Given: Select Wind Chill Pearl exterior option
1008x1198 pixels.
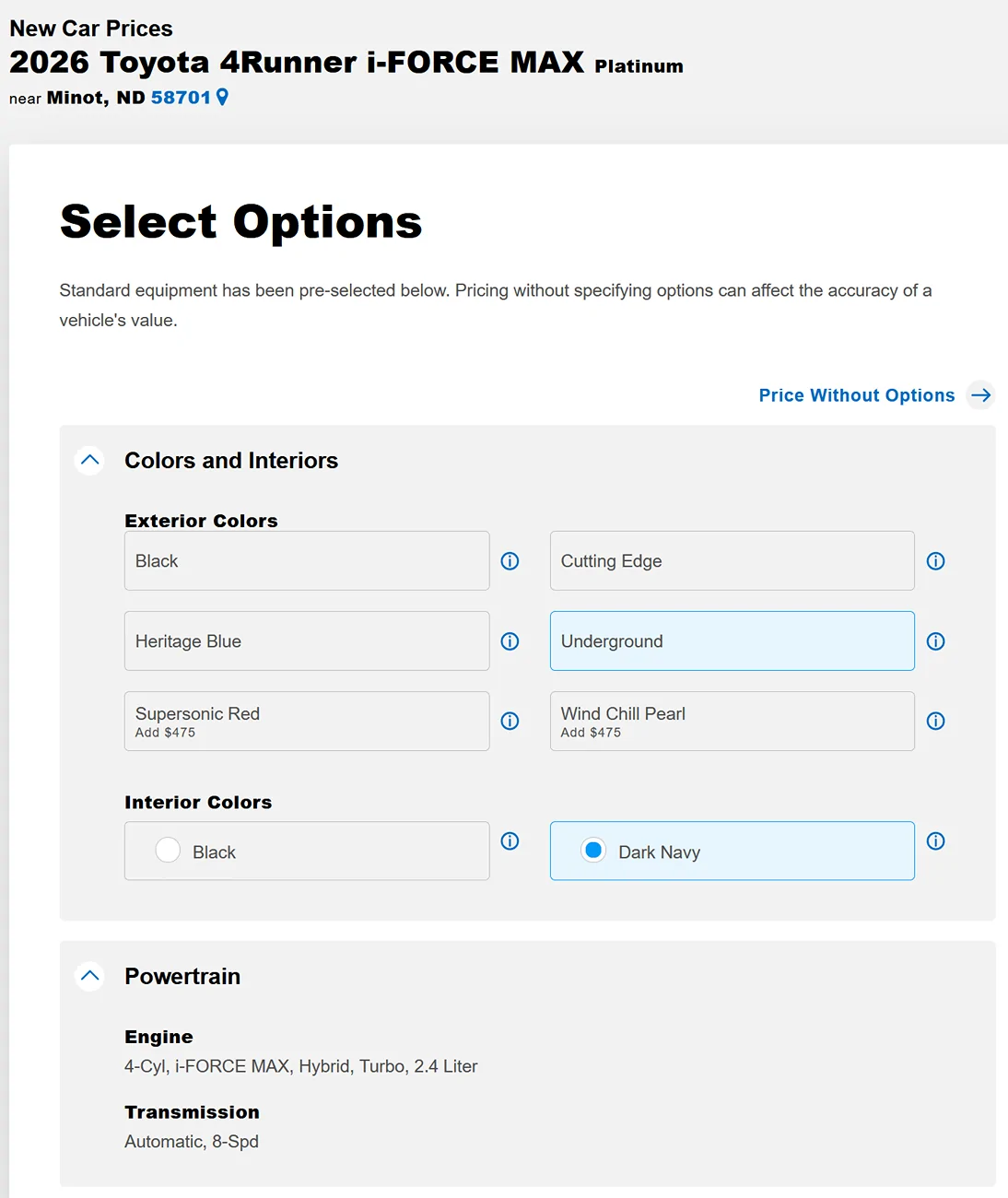Looking at the screenshot, I should [x=733, y=721].
